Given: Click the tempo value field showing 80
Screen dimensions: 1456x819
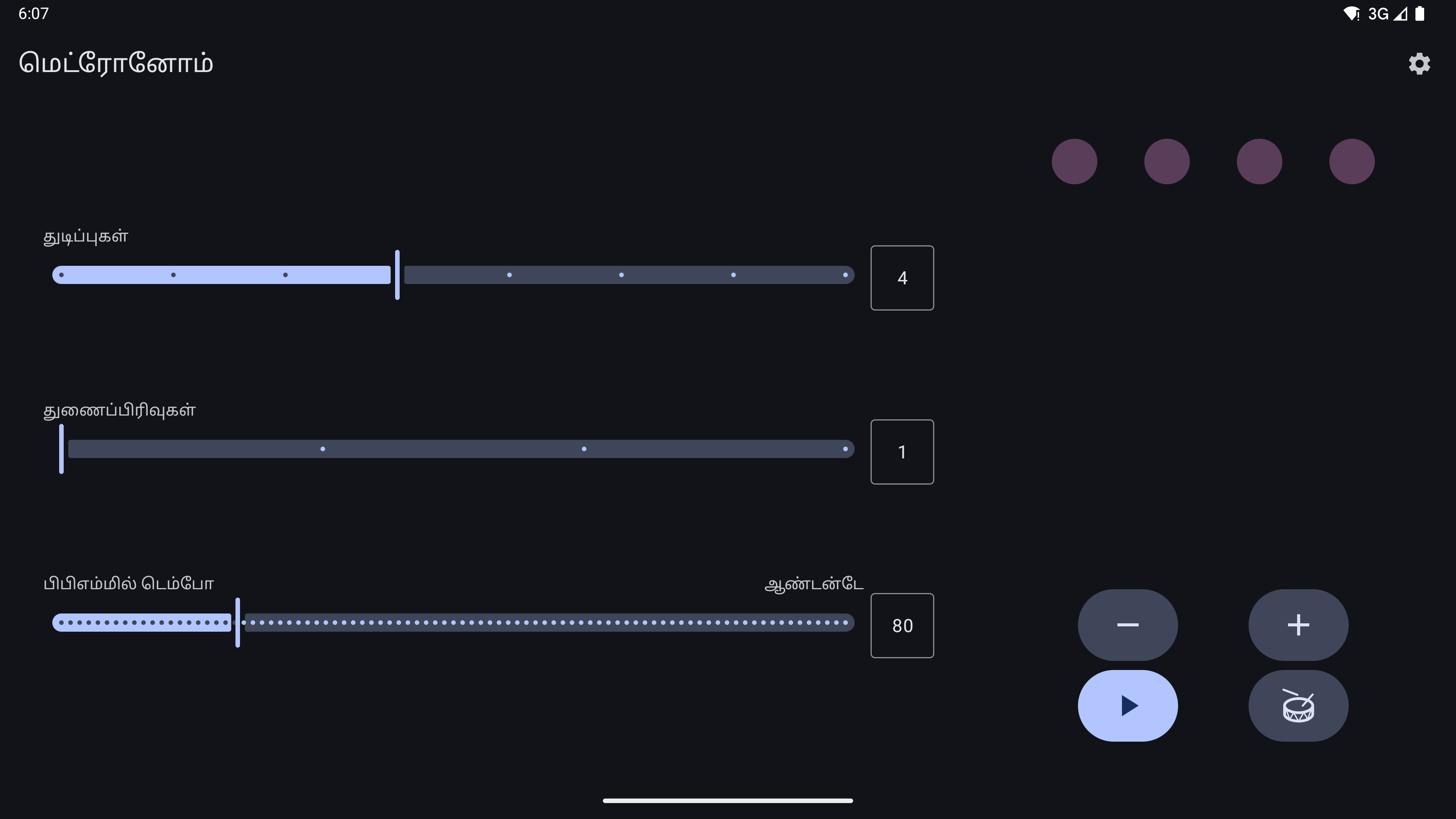Looking at the screenshot, I should pyautogui.click(x=902, y=625).
